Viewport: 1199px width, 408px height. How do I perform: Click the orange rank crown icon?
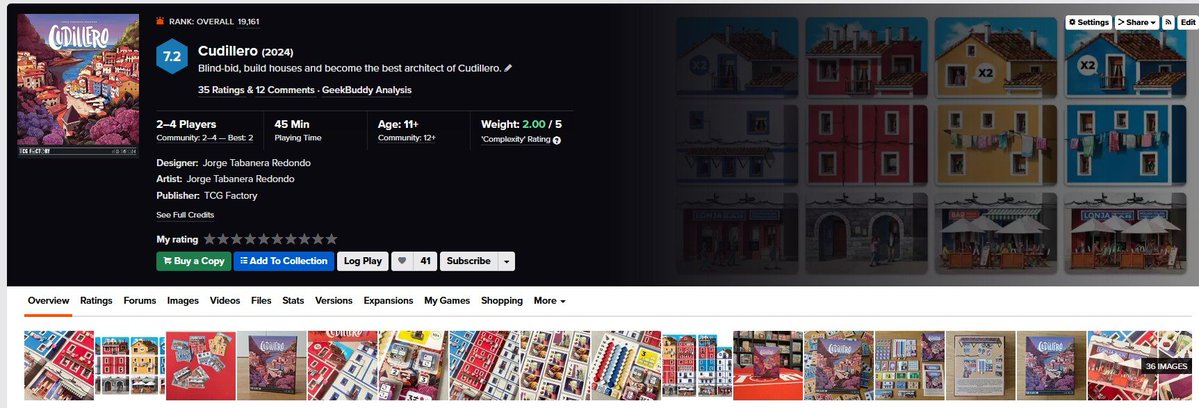pos(160,21)
